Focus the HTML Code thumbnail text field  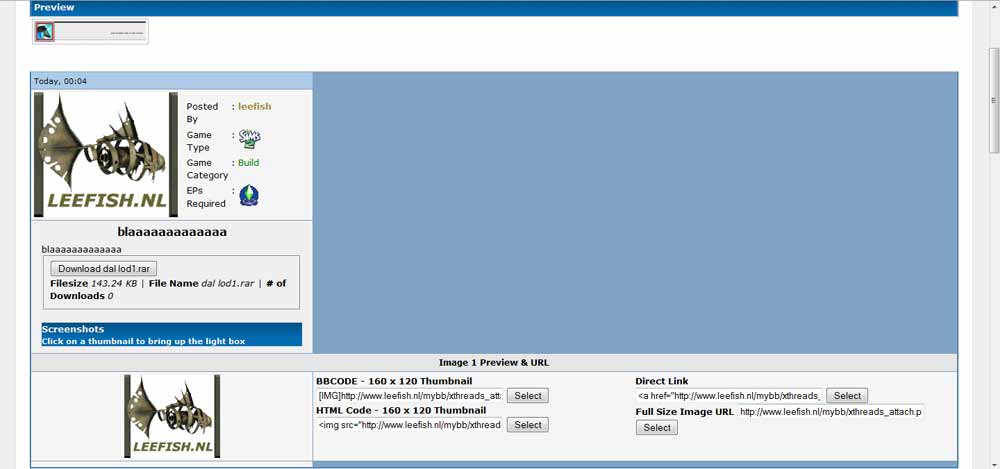coord(408,425)
